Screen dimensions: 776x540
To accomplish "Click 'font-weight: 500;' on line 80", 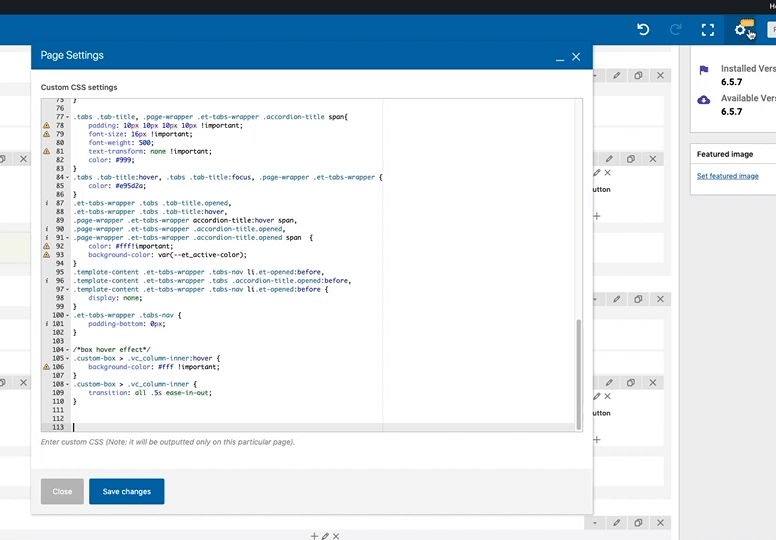I will coord(121,143).
